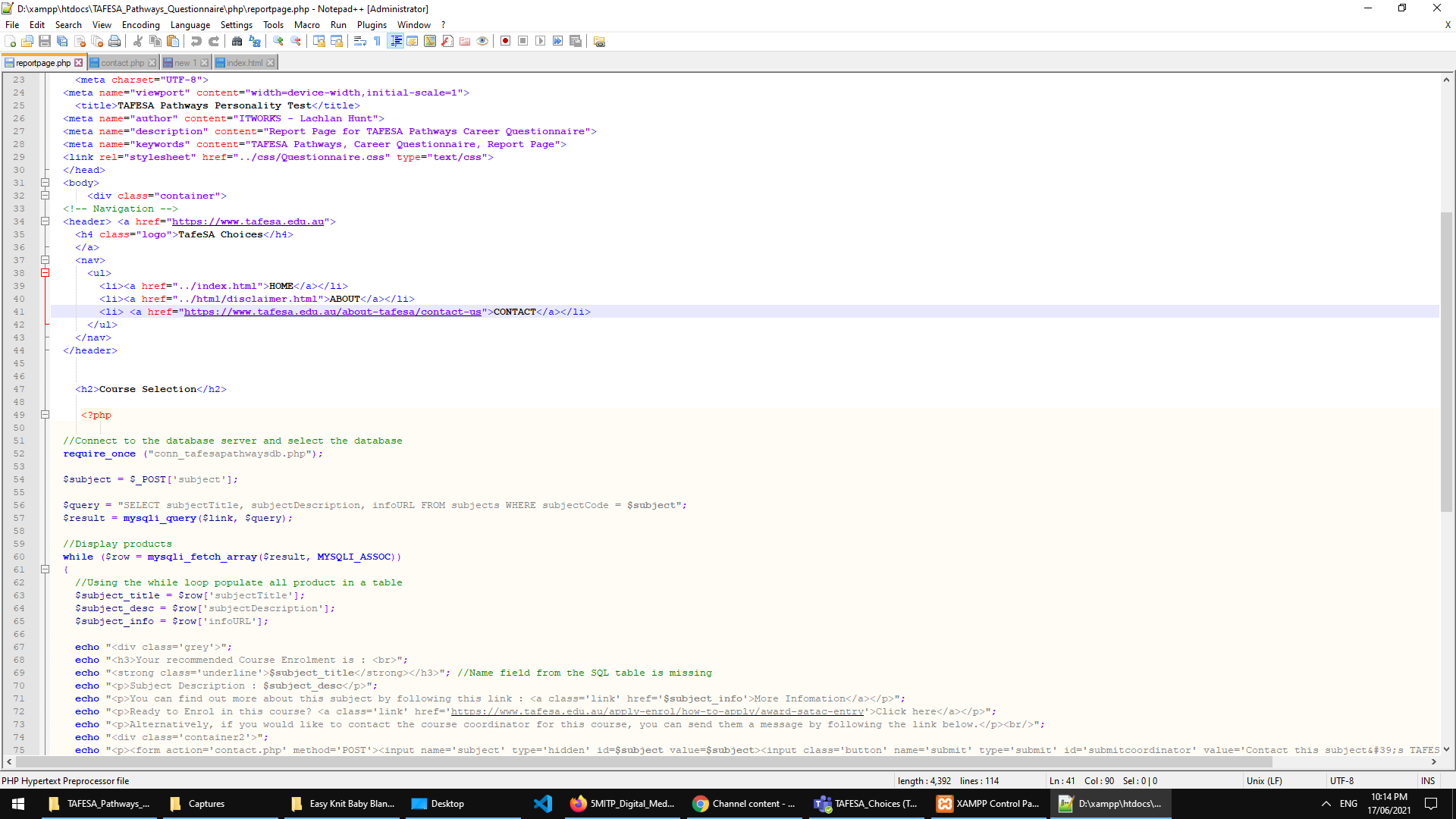Image resolution: width=1456 pixels, height=819 pixels.
Task: Click the vertical scrollbar thumb
Action: point(1447,360)
